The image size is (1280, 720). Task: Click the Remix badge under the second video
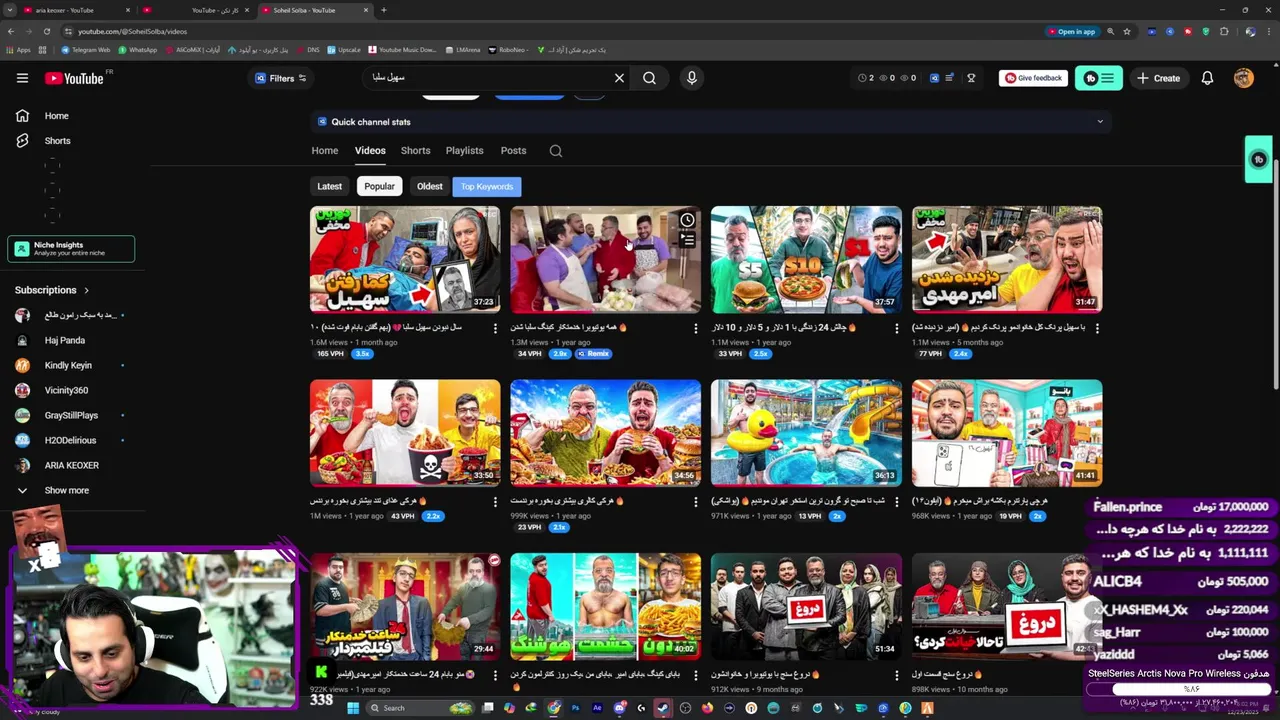pyautogui.click(x=593, y=354)
